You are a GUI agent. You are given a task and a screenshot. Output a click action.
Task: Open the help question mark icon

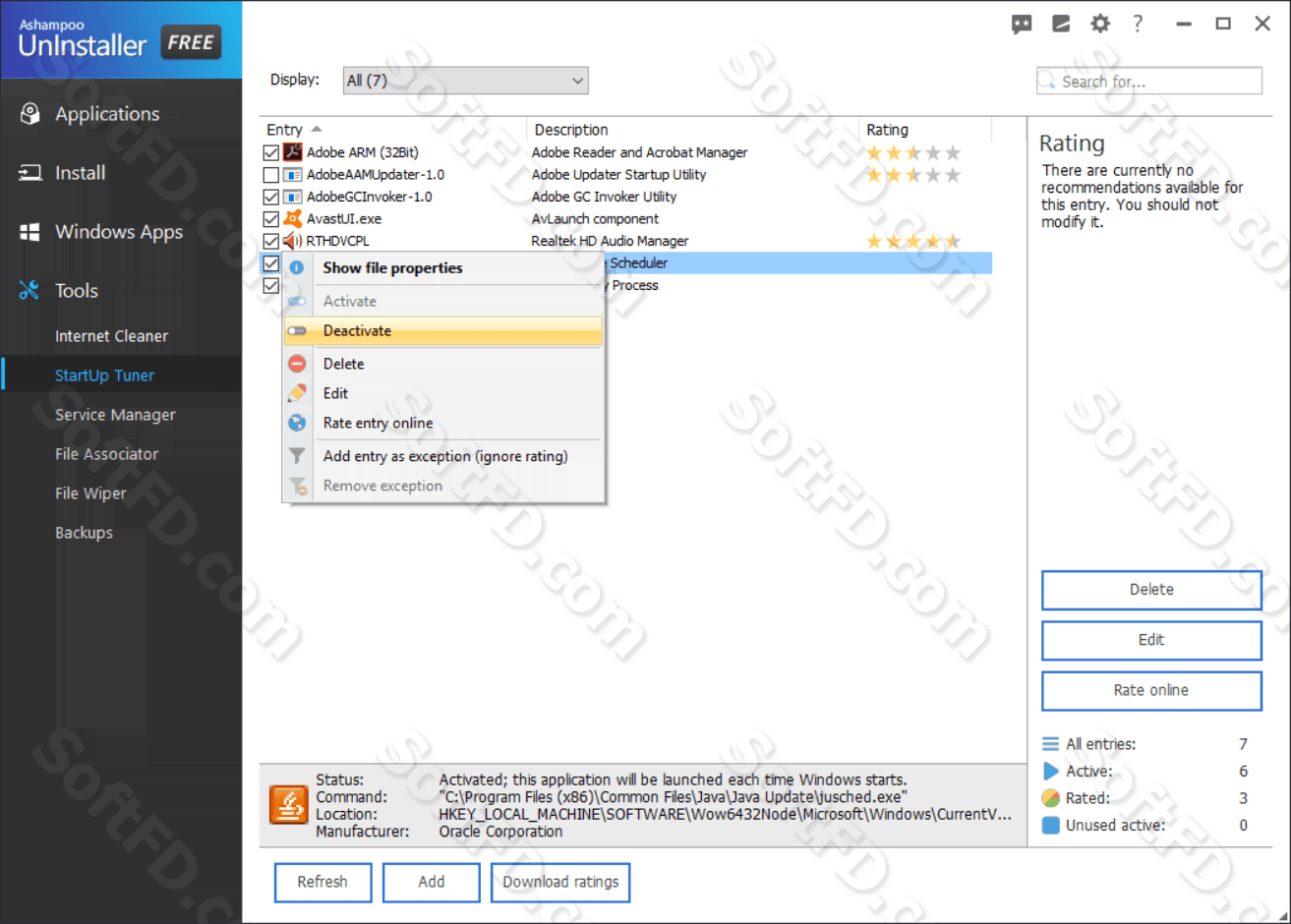pos(1138,24)
